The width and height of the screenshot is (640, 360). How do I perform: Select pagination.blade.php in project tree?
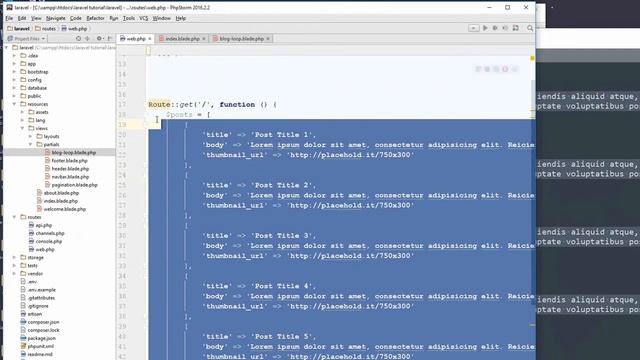coord(74,185)
